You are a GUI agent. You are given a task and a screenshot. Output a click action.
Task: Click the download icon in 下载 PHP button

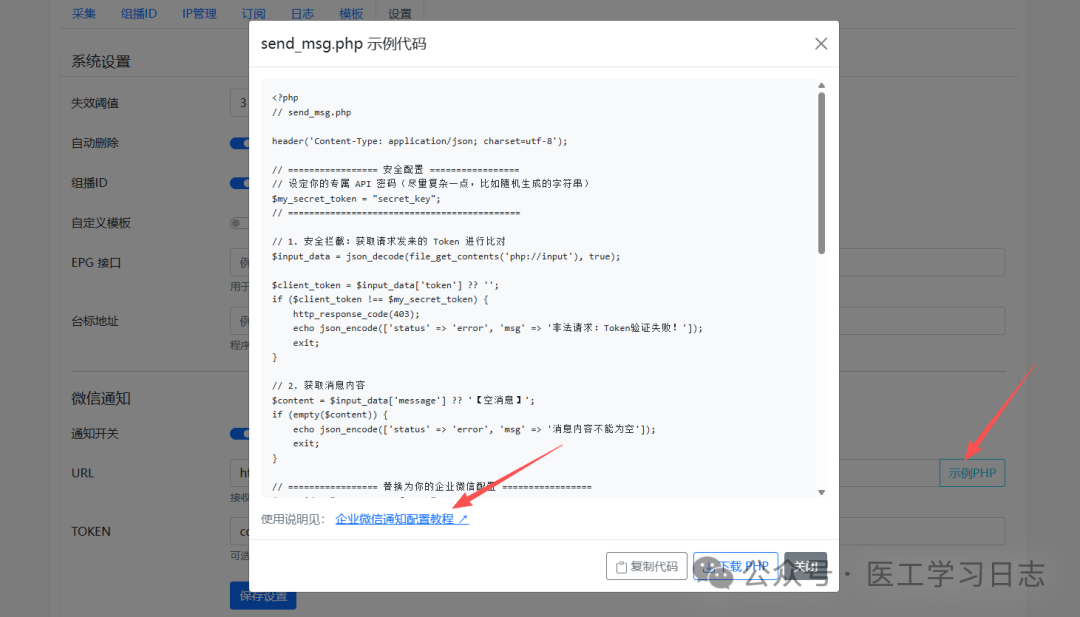coord(708,567)
